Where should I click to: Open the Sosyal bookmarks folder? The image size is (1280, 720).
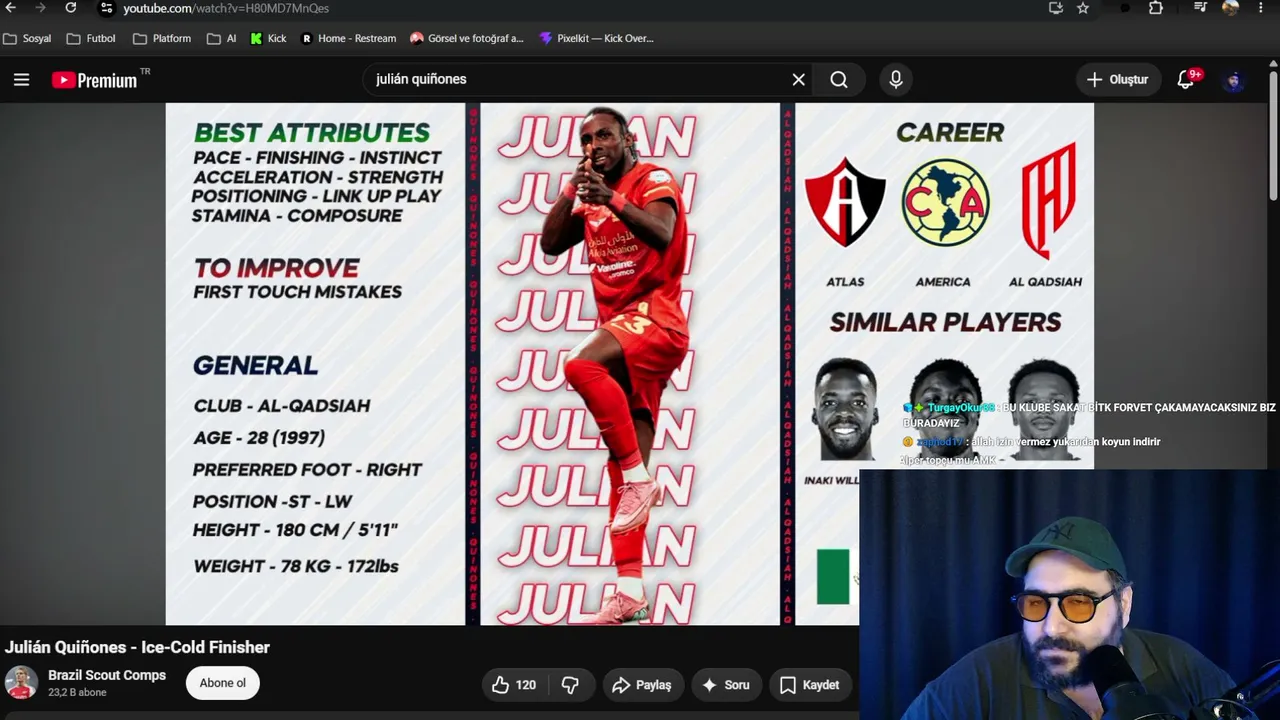[28, 38]
